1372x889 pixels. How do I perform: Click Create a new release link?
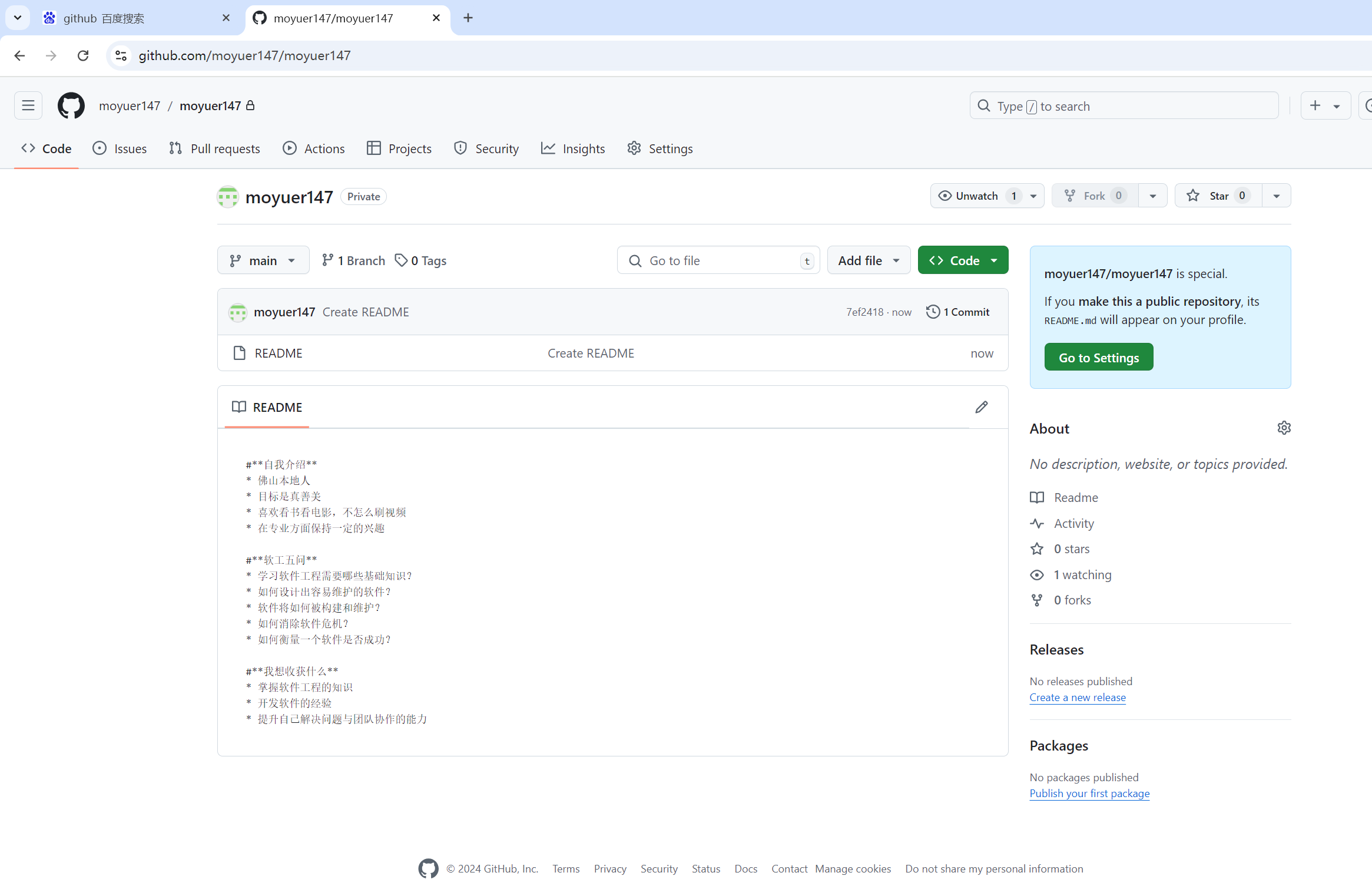point(1077,698)
